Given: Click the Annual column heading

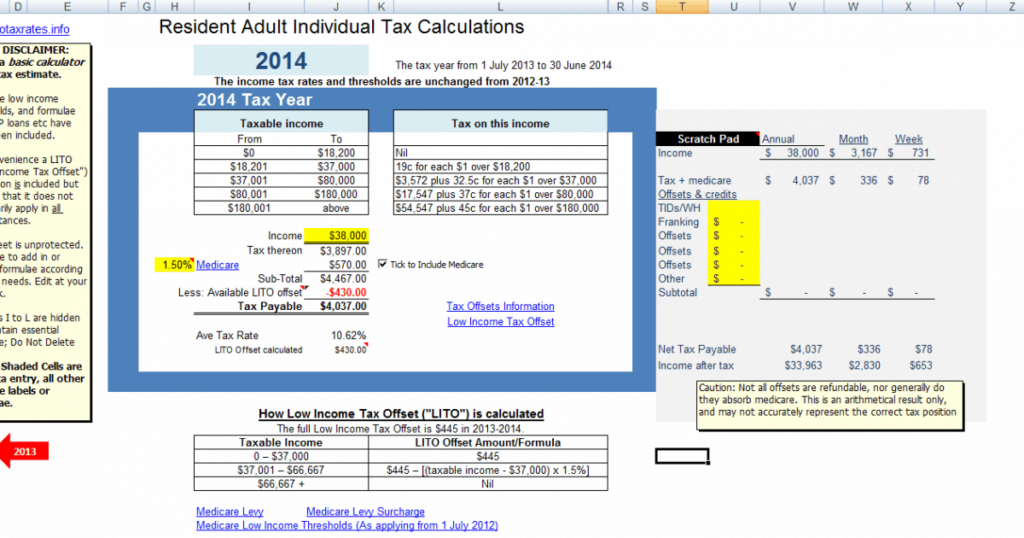Looking at the screenshot, I should (x=778, y=139).
